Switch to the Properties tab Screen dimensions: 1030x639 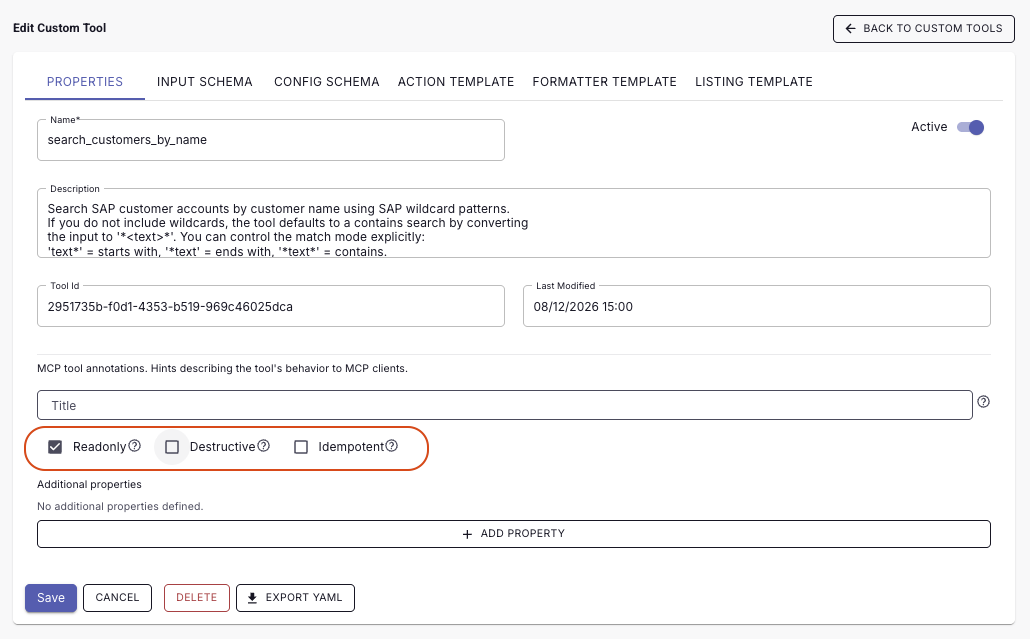[x=85, y=82]
